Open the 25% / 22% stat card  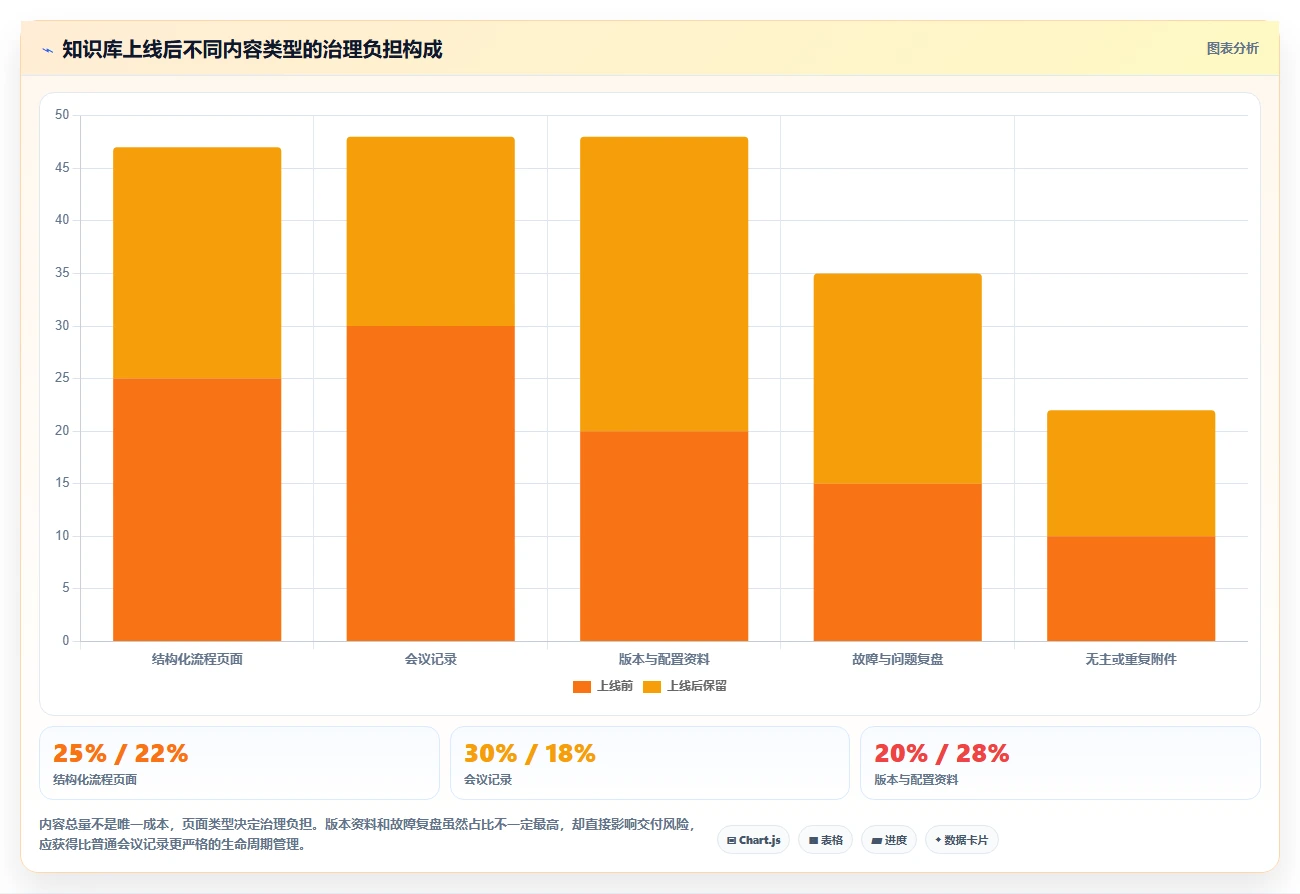point(239,763)
